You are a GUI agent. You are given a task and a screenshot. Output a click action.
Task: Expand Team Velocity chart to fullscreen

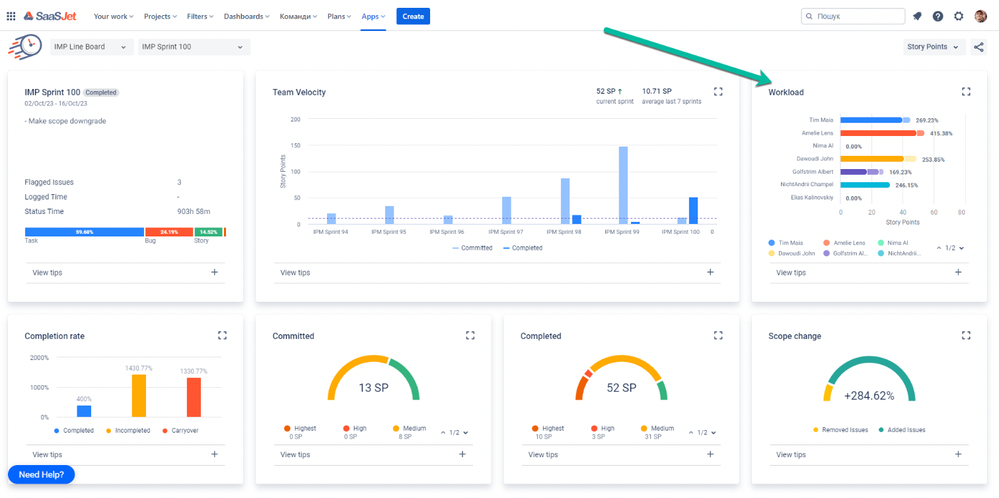[x=718, y=92]
